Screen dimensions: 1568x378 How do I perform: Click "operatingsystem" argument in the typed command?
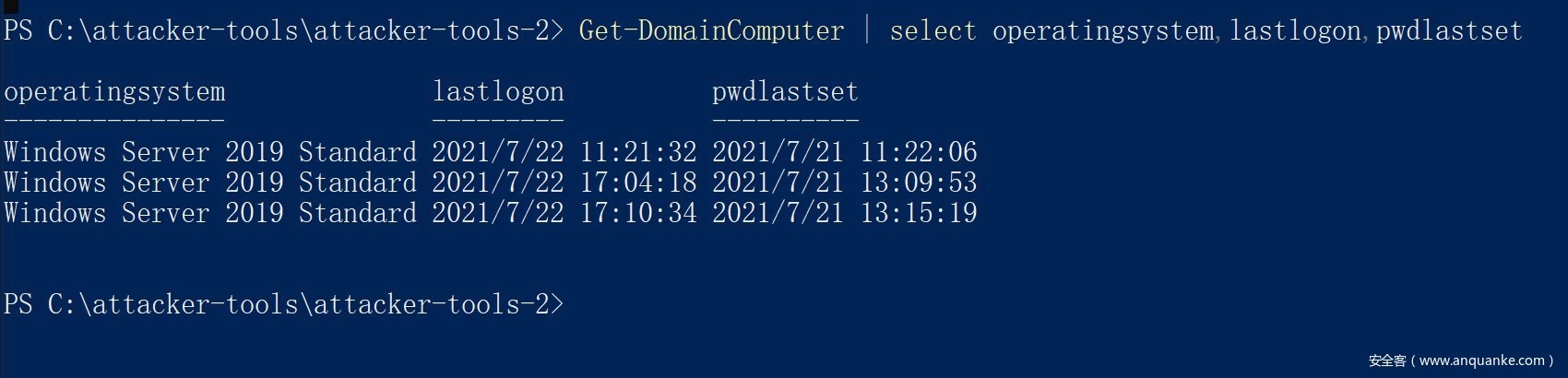click(x=1103, y=31)
